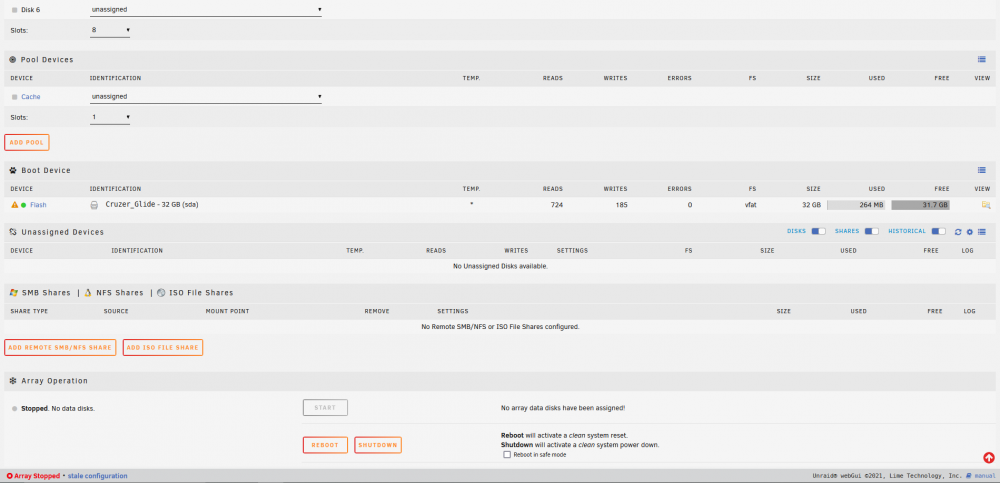The image size is (1000, 483).
Task: Click the HISTORICAL label text
Action: 908,231
